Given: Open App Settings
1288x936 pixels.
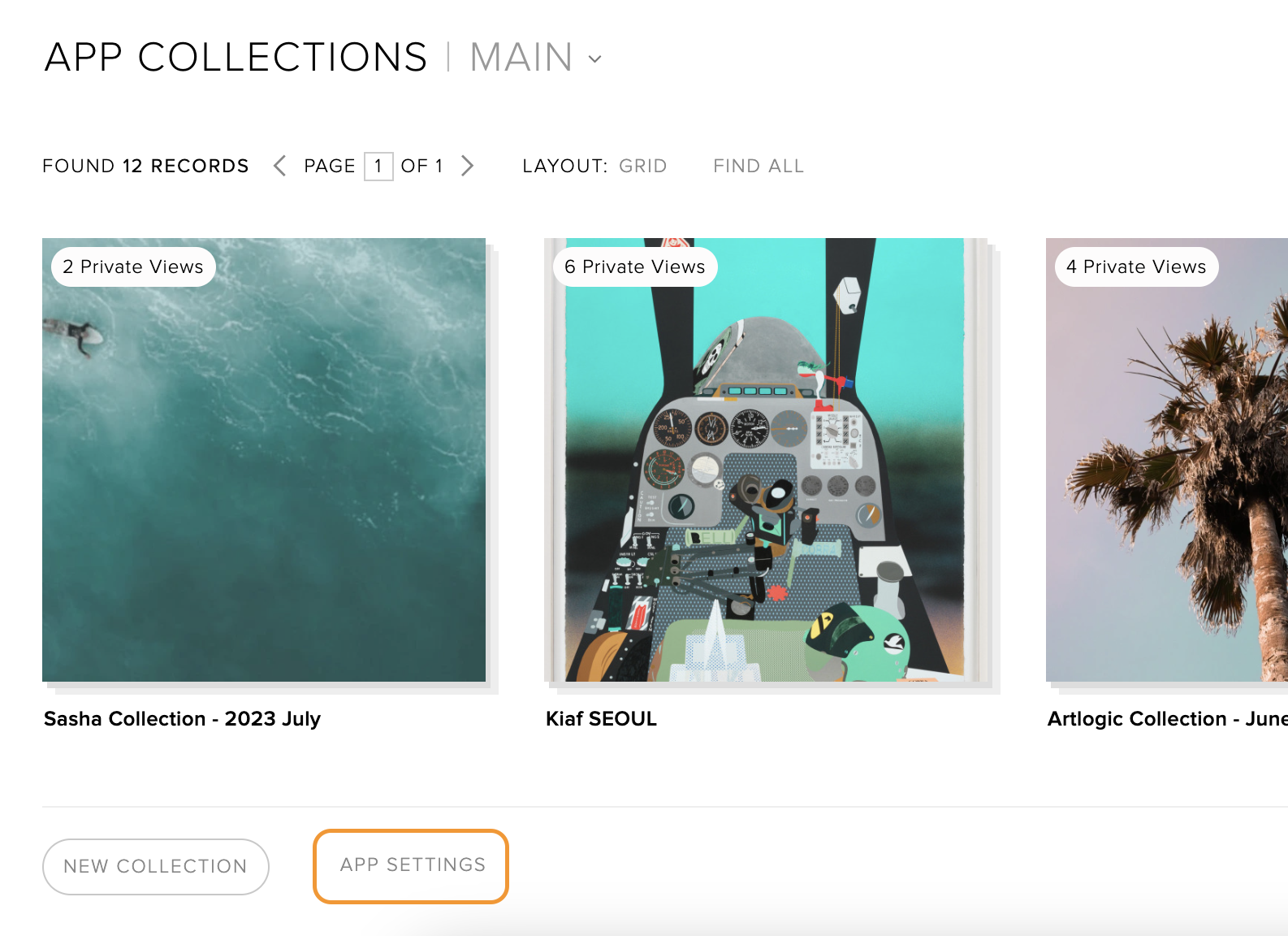Looking at the screenshot, I should click(x=411, y=866).
